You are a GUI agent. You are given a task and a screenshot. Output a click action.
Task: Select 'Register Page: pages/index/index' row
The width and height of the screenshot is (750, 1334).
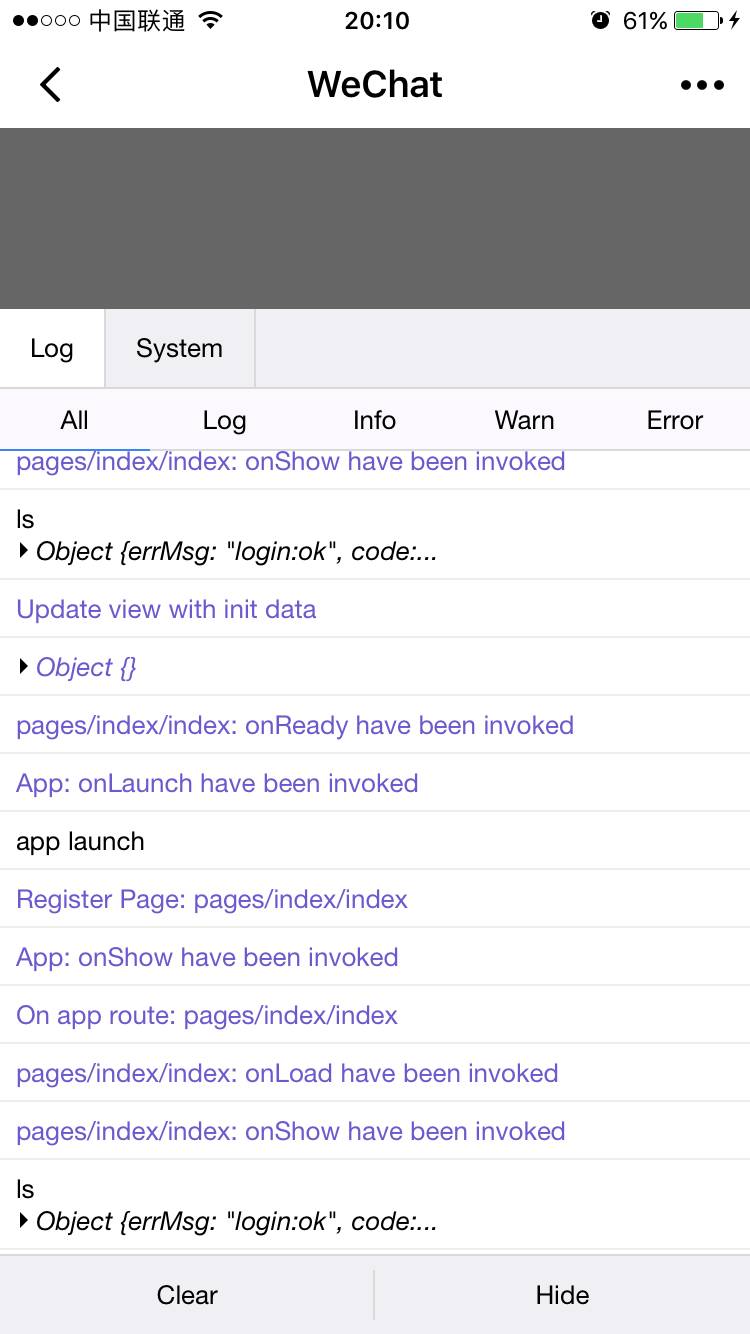pyautogui.click(x=375, y=899)
